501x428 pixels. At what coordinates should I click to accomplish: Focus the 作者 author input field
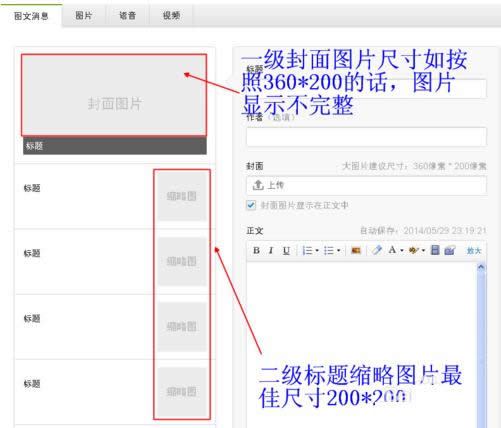pos(366,137)
